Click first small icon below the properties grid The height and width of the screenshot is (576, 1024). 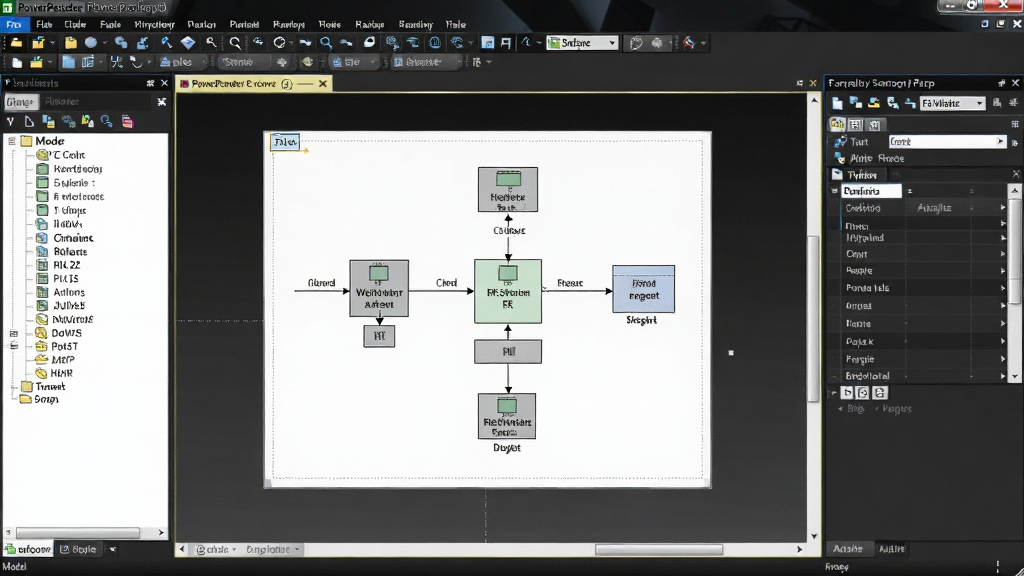tap(847, 392)
